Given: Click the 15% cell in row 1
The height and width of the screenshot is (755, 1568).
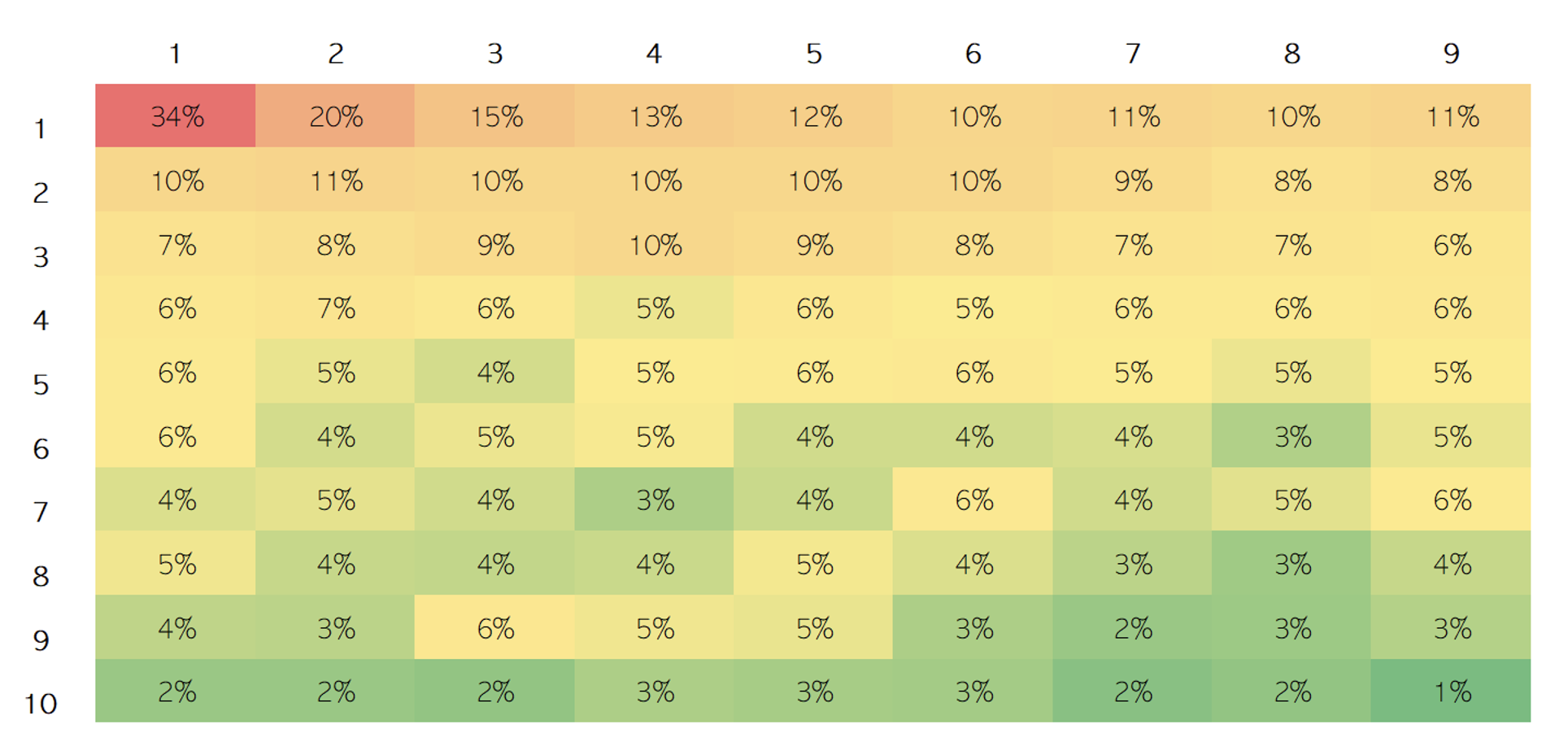Looking at the screenshot, I should (x=494, y=116).
